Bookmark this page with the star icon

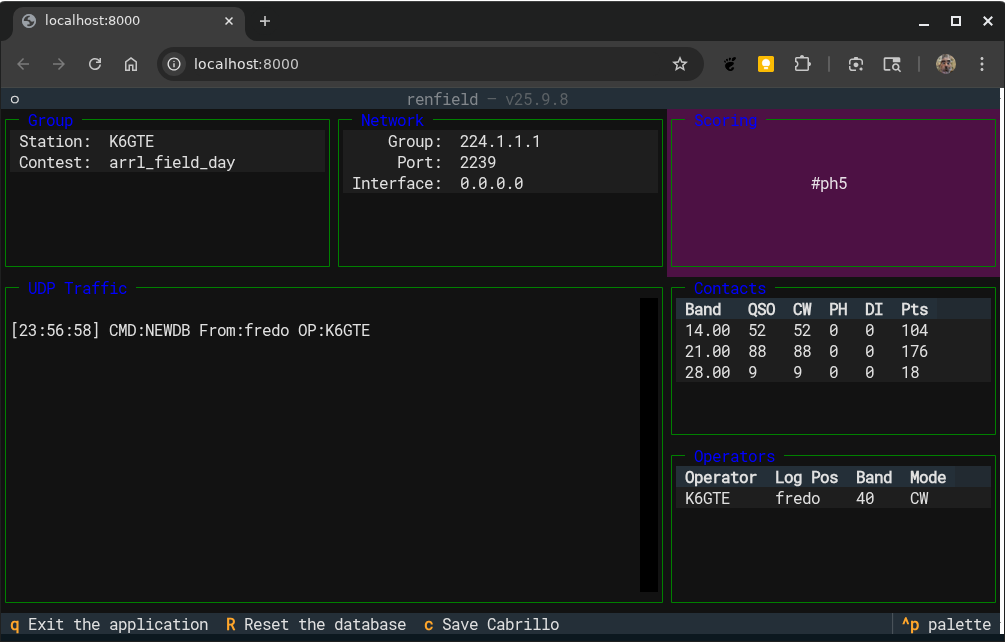(x=680, y=64)
